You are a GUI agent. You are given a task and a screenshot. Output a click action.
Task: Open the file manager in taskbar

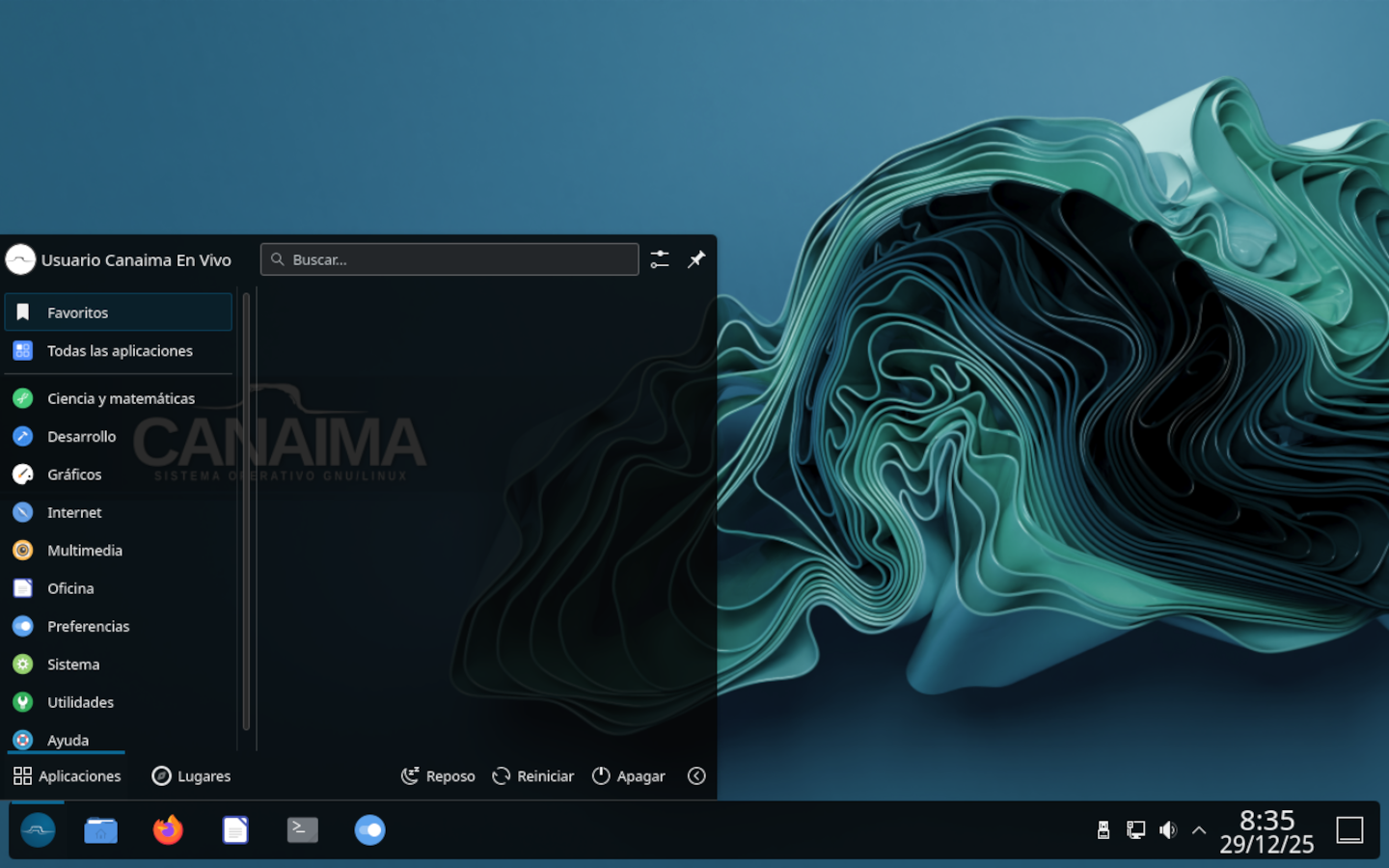pyautogui.click(x=100, y=829)
